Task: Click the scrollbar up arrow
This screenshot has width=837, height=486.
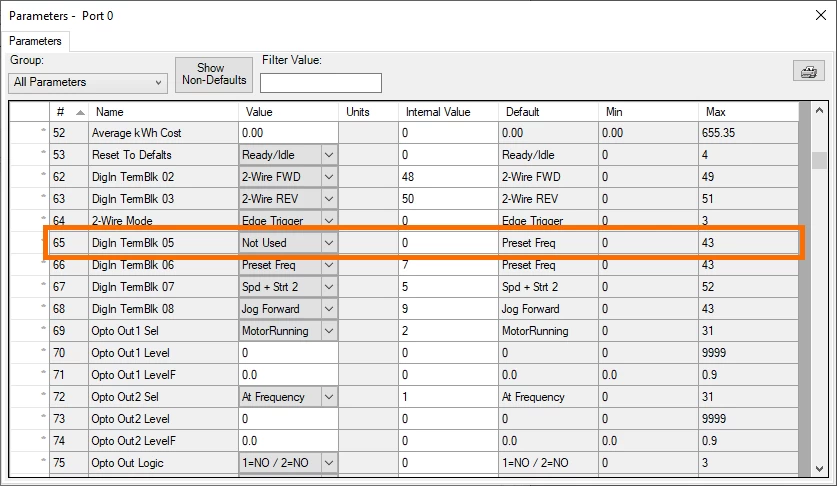Action: (x=819, y=110)
